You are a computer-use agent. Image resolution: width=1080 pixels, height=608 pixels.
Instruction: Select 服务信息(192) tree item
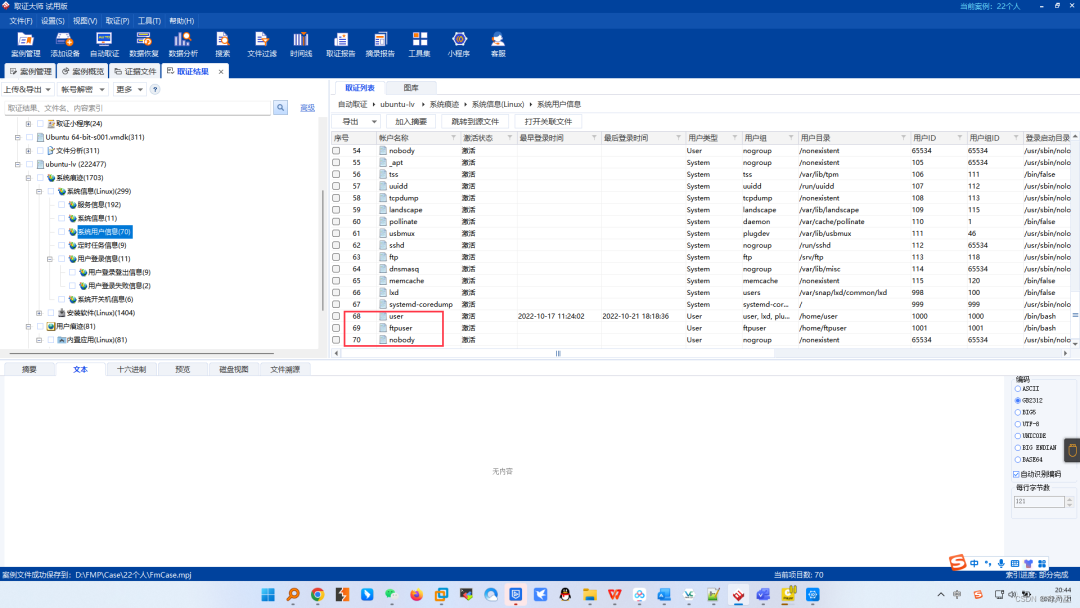pyautogui.click(x=99, y=205)
